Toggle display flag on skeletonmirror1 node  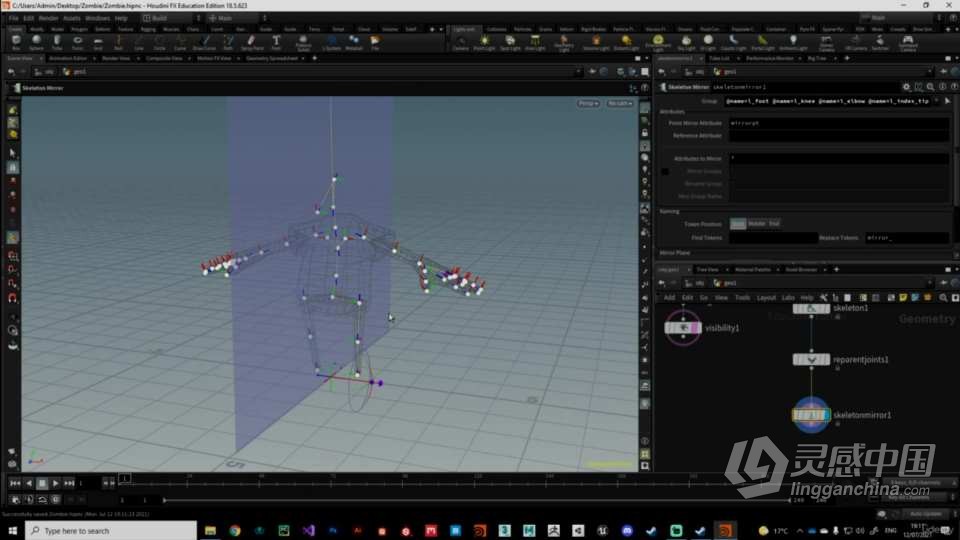(825, 415)
